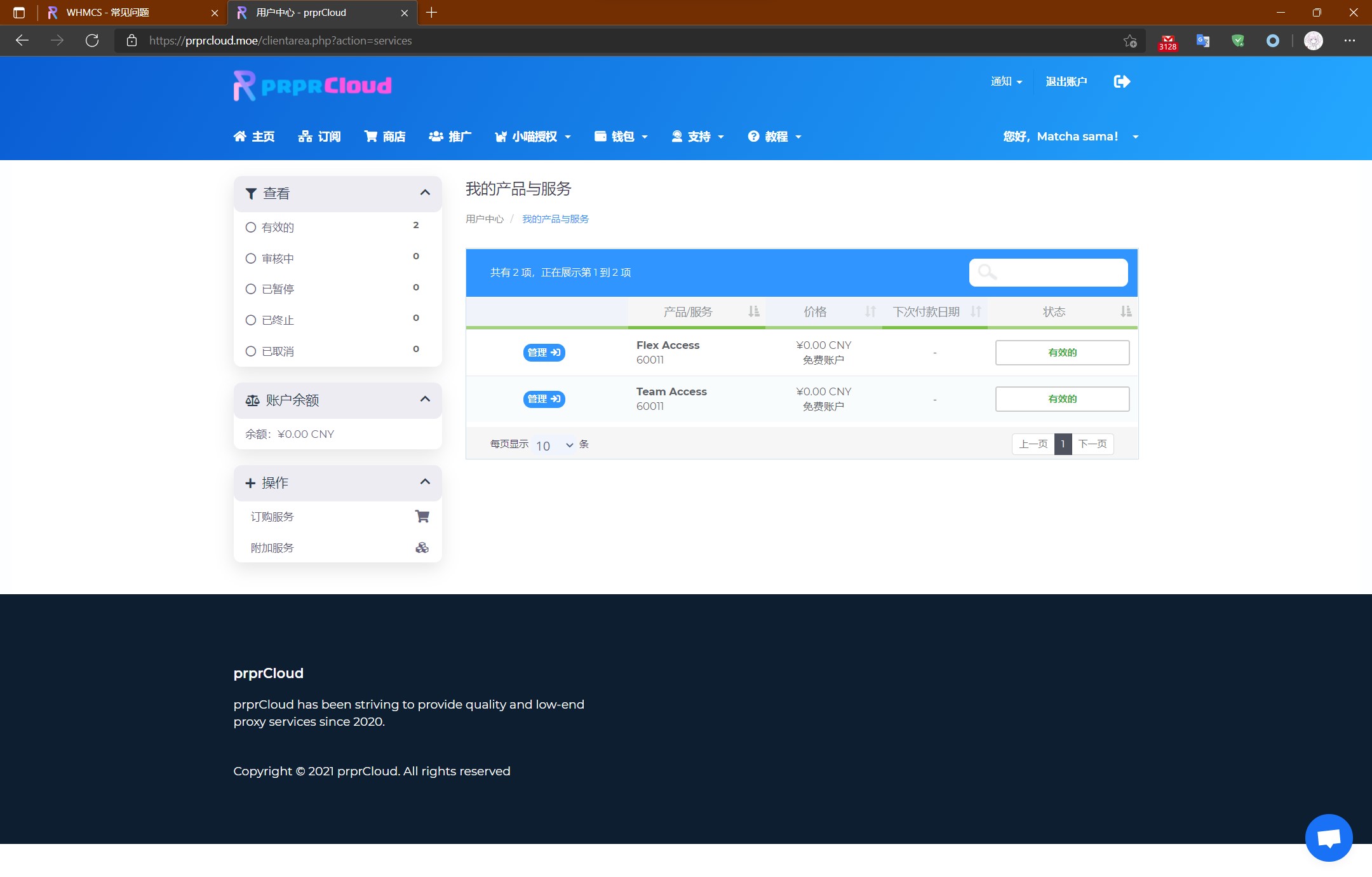Image resolution: width=1372 pixels, height=877 pixels.
Task: Sort by 价格 column sort icon
Action: (x=870, y=311)
